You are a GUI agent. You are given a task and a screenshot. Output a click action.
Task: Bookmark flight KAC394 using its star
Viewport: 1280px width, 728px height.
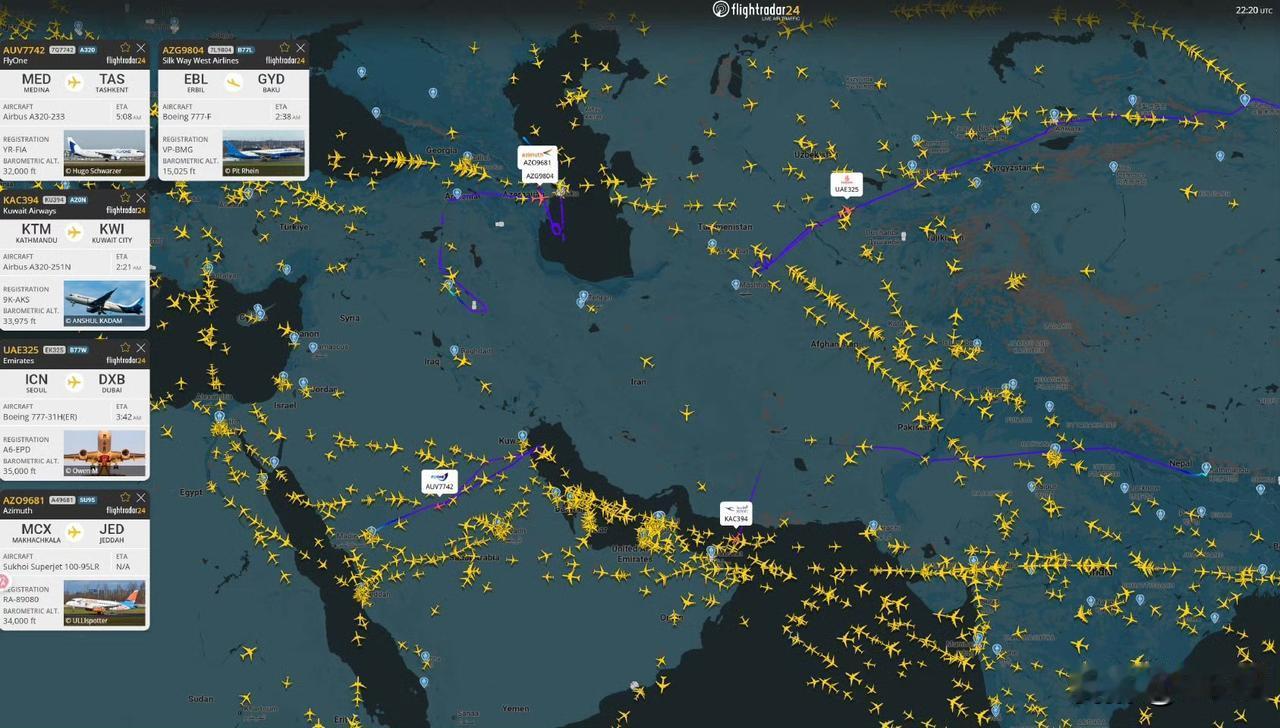tap(125, 198)
